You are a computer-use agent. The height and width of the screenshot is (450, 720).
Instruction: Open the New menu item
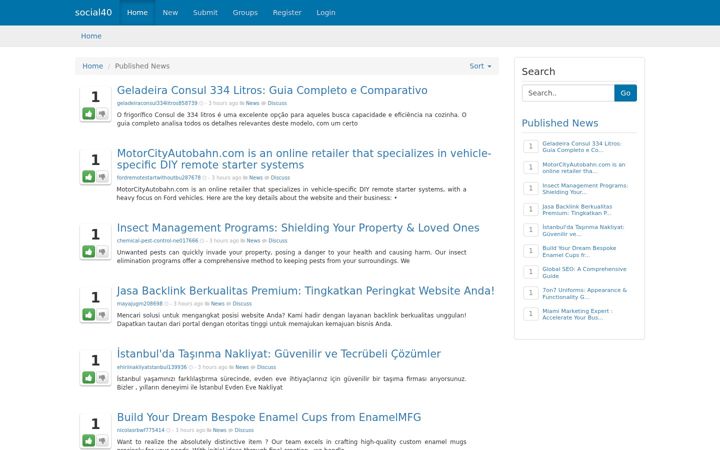tap(170, 12)
